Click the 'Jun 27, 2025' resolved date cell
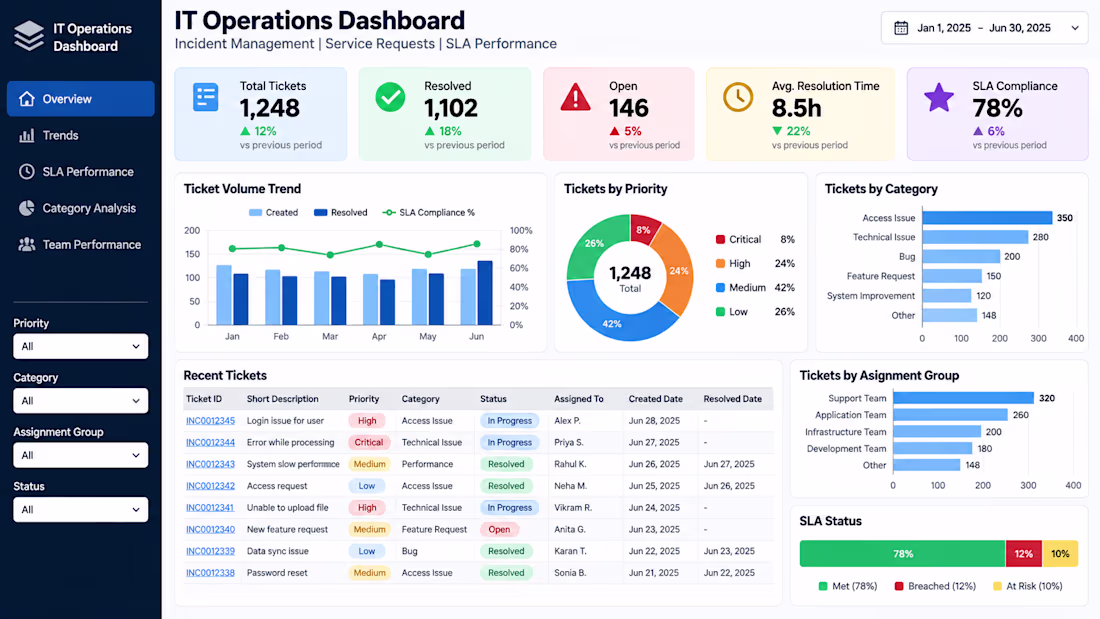 click(729, 464)
